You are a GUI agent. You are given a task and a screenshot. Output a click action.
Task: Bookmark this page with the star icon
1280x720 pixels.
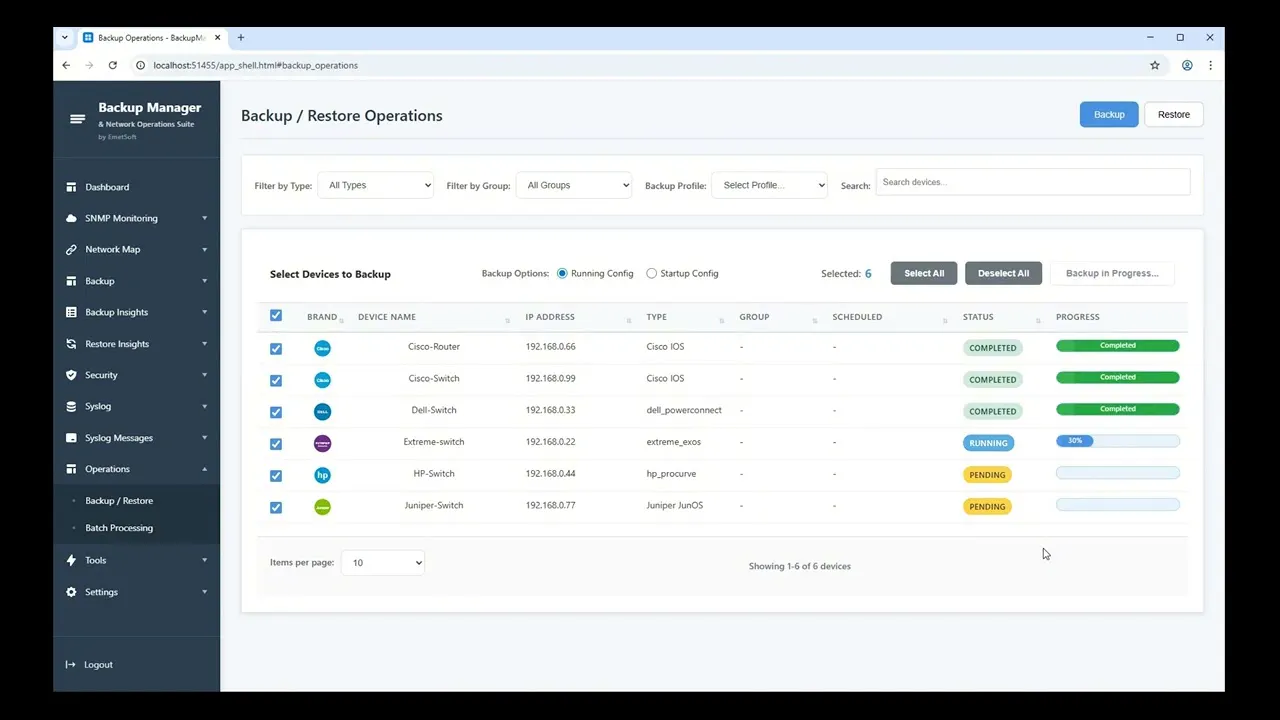click(x=1155, y=65)
